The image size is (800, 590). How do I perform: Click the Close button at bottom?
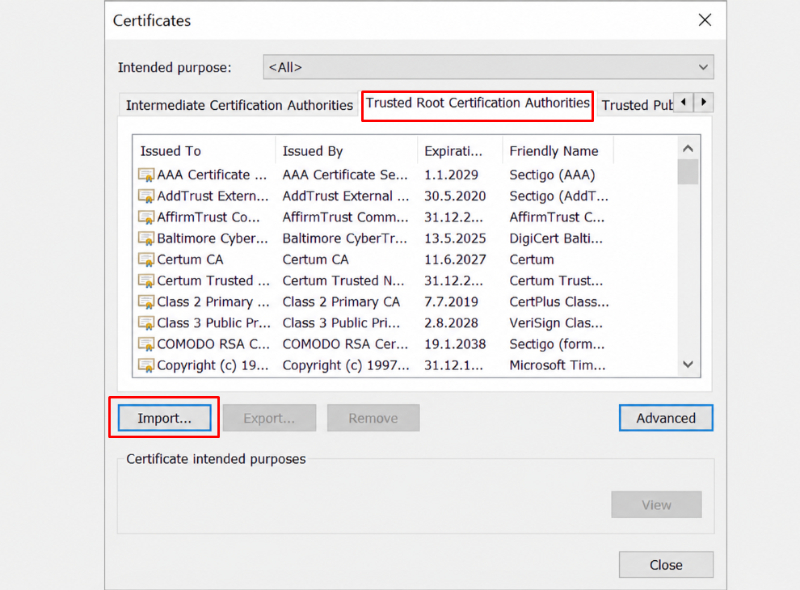[x=666, y=565]
